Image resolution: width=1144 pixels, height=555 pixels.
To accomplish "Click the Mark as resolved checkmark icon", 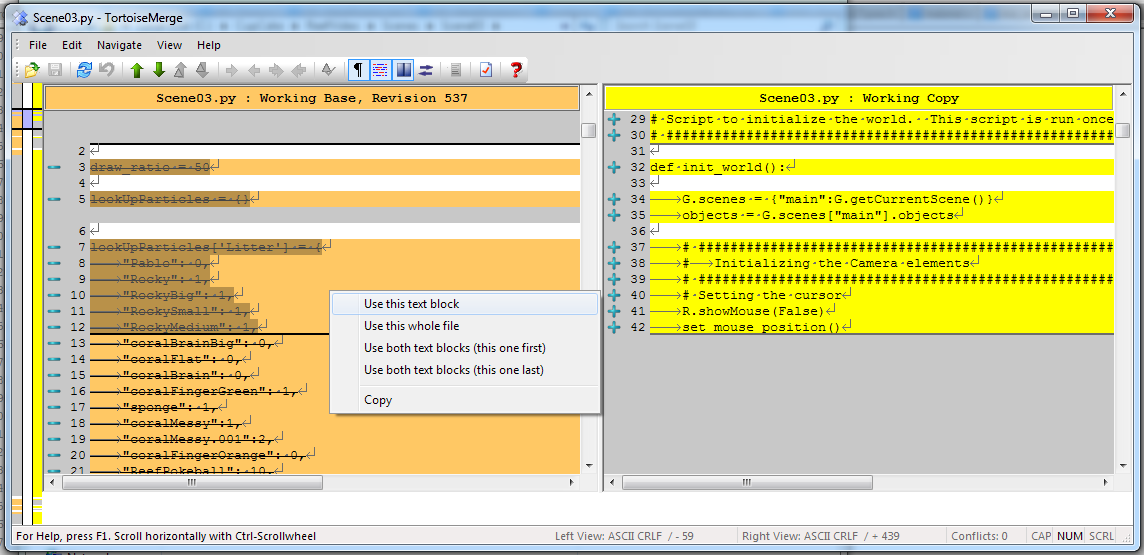I will [485, 70].
